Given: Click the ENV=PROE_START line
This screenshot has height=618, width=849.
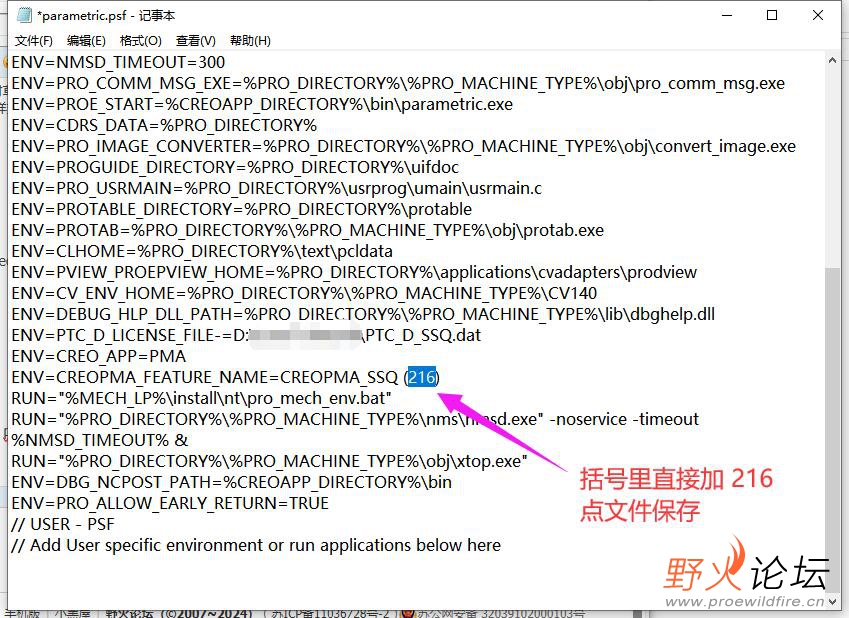Looking at the screenshot, I should tap(262, 104).
